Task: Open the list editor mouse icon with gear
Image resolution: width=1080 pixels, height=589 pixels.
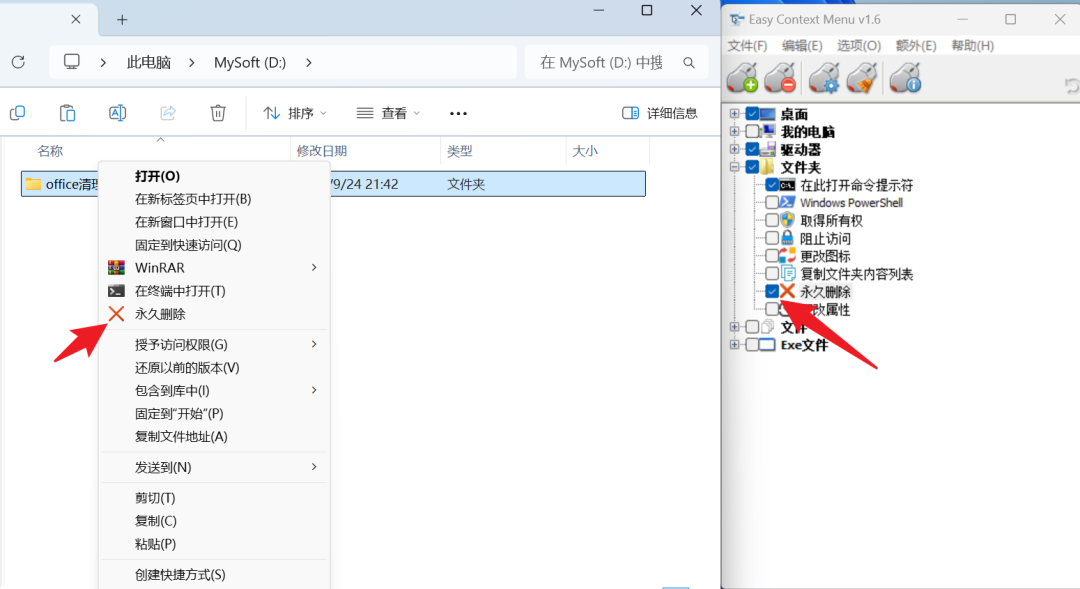Action: (x=824, y=77)
